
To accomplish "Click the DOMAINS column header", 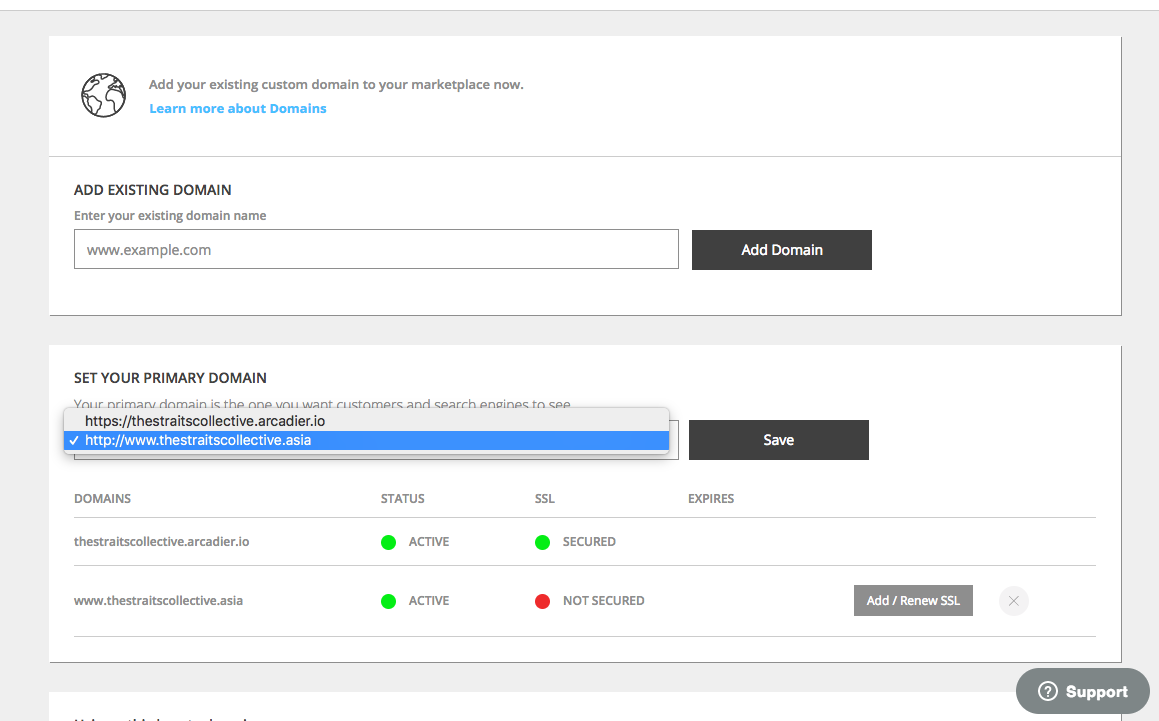I will [x=102, y=499].
